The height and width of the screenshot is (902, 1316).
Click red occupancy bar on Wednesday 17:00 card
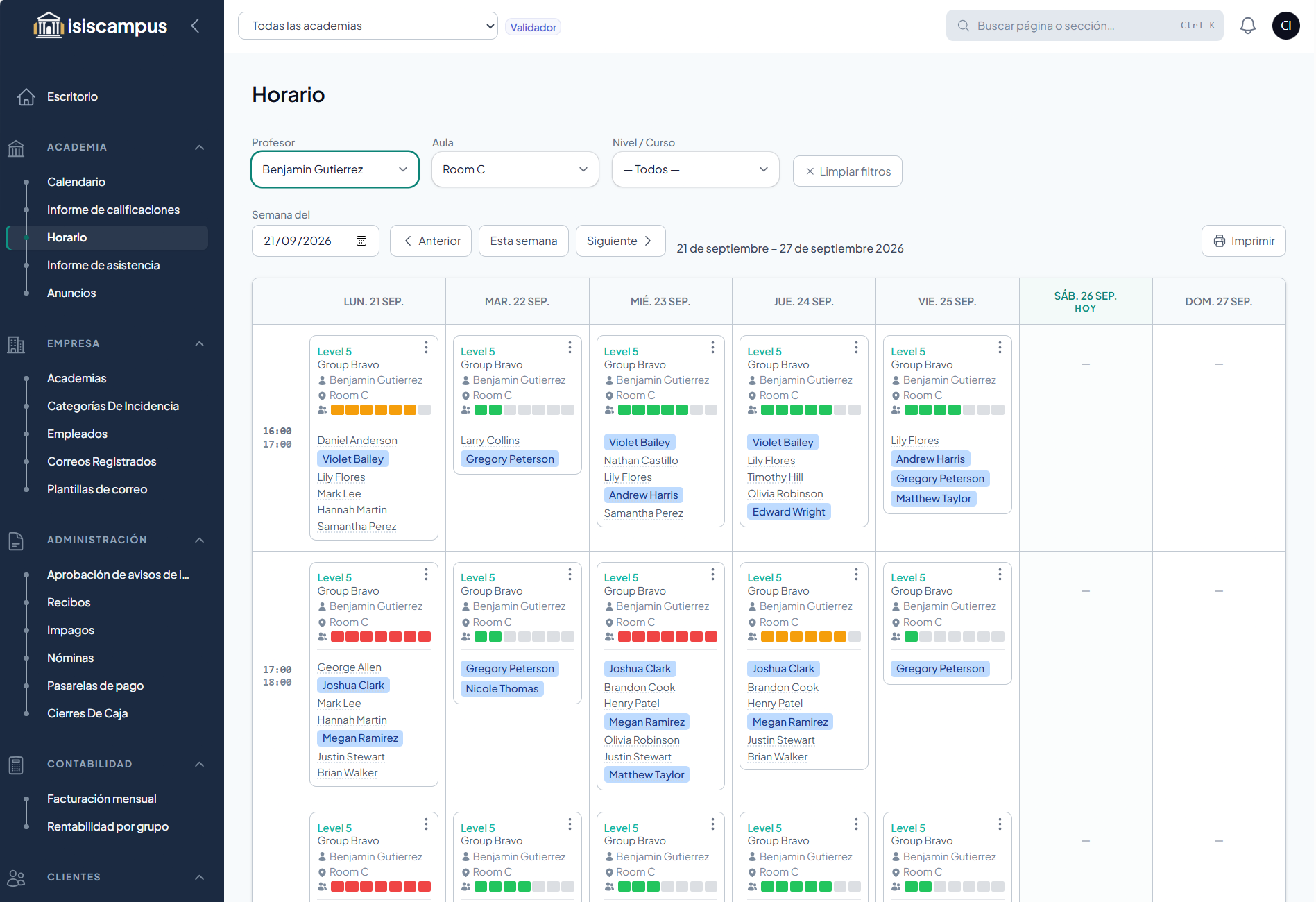pos(667,637)
